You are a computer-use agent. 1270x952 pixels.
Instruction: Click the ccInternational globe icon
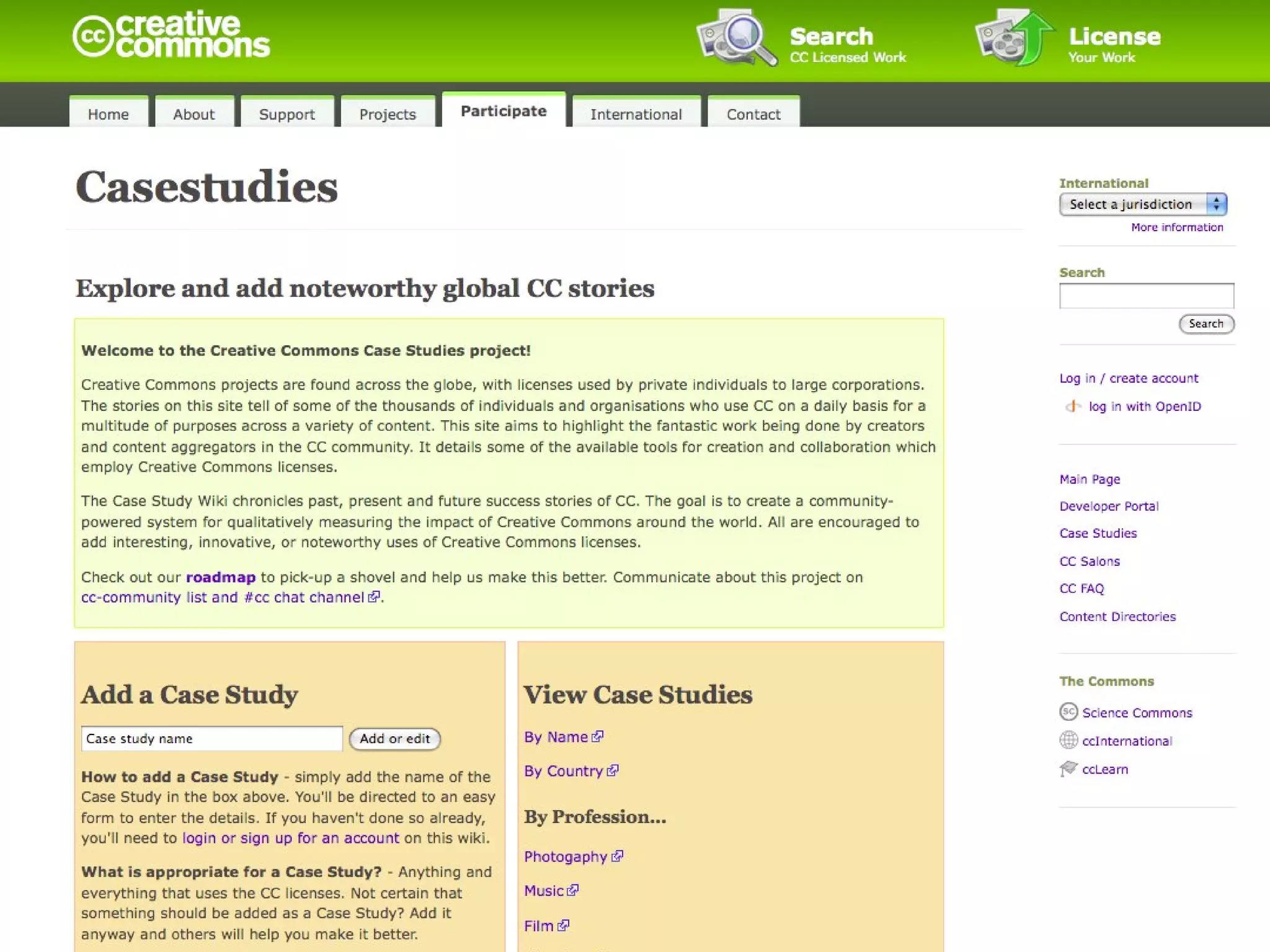[x=1068, y=740]
